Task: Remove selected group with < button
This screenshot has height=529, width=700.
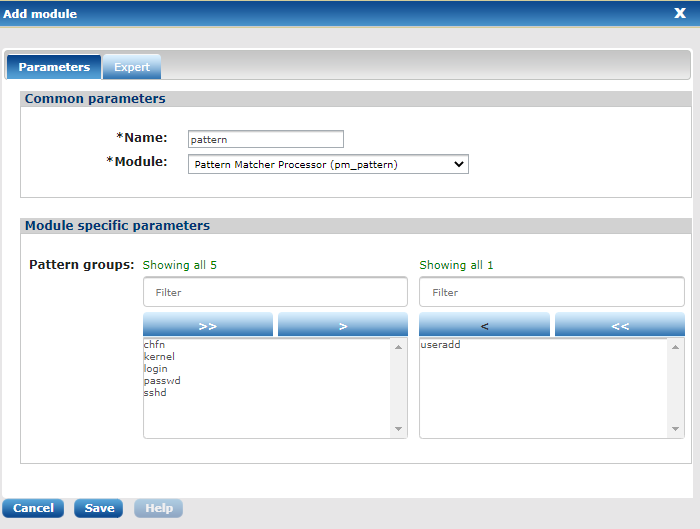Action: click(484, 325)
